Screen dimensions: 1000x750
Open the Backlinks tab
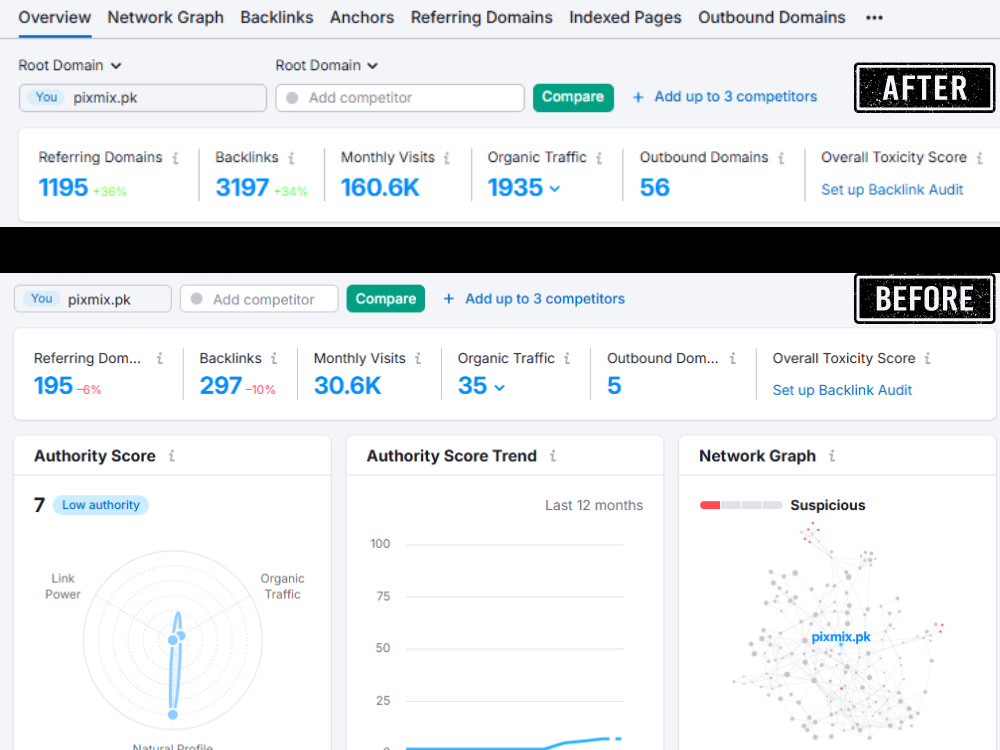click(x=277, y=17)
